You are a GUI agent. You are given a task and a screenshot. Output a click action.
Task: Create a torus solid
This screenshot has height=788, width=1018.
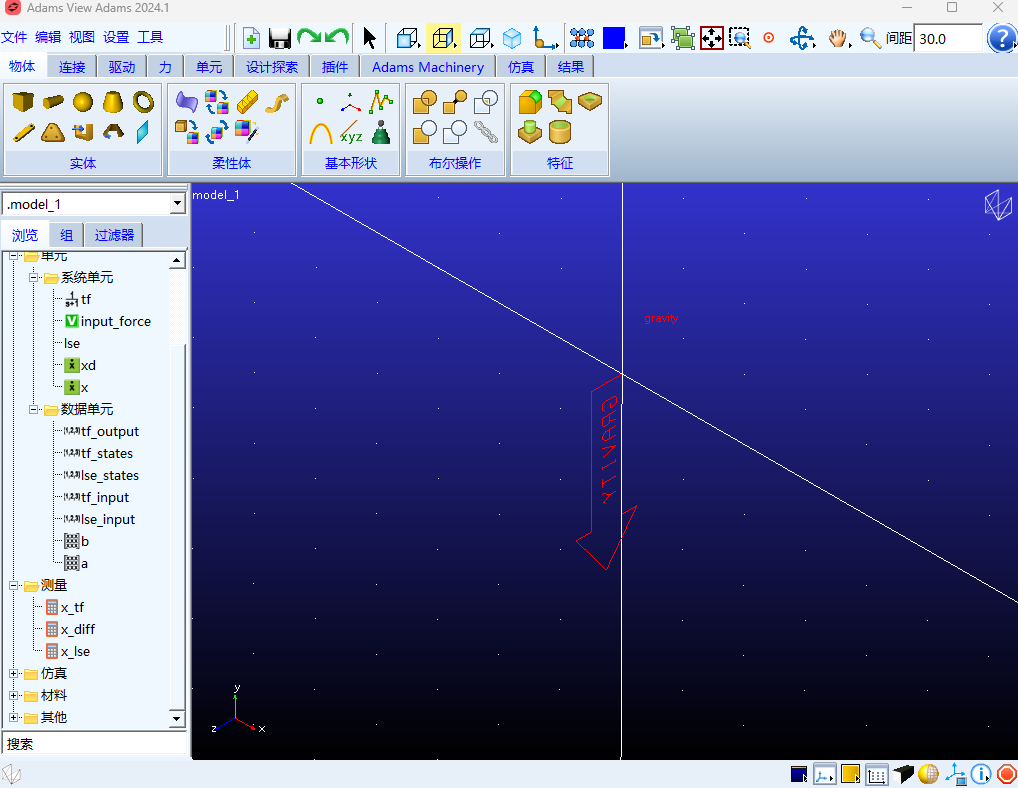pyautogui.click(x=143, y=102)
